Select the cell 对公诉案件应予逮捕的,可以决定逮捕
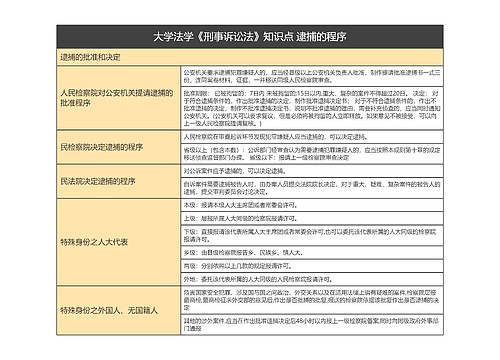The height and width of the screenshot is (360, 500). point(312,171)
